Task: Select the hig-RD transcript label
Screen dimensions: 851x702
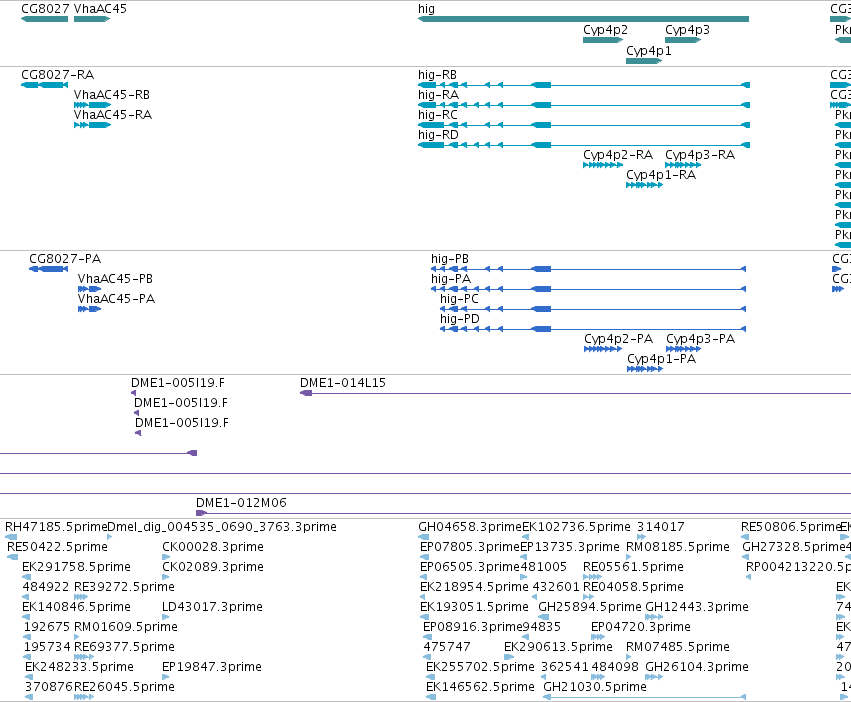Action: [438, 135]
